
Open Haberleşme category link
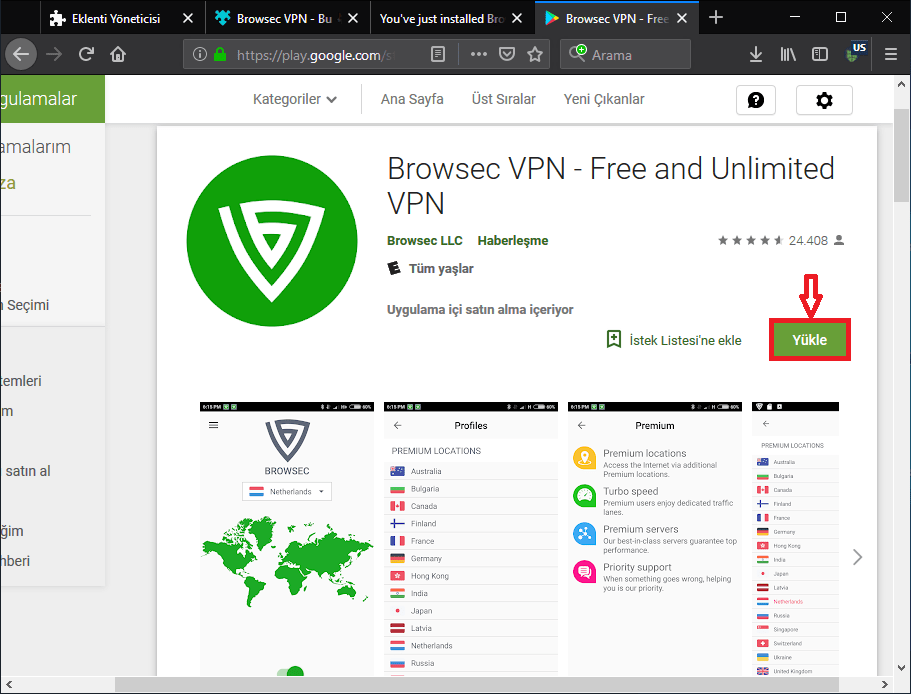tap(512, 240)
